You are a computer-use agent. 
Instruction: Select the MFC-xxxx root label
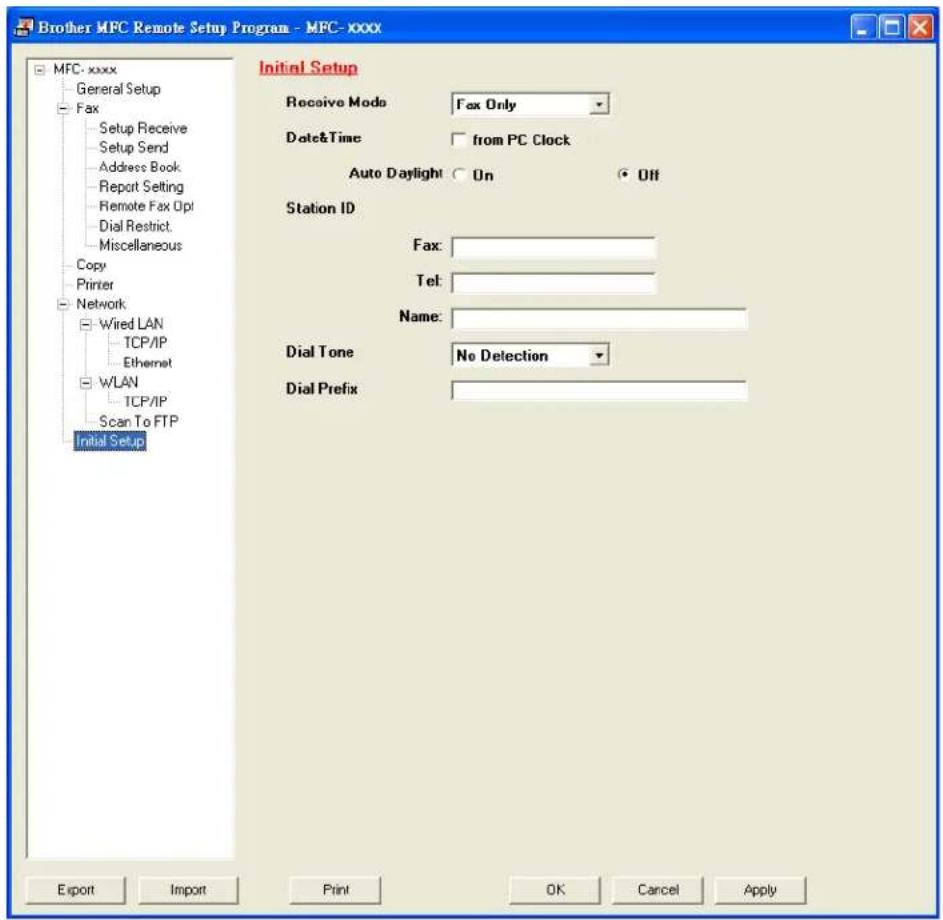tap(85, 70)
